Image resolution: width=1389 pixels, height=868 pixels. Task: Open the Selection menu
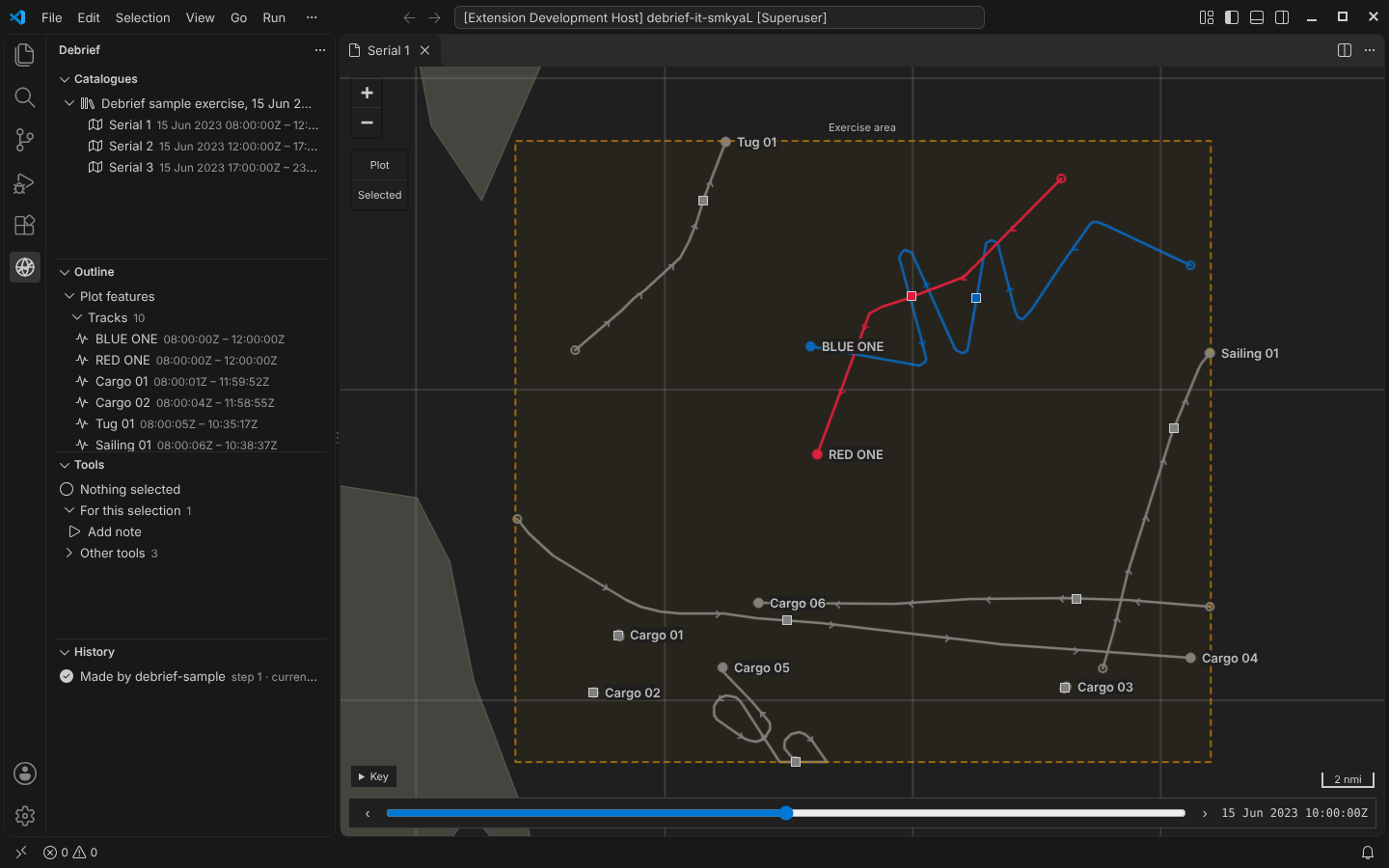(x=143, y=17)
